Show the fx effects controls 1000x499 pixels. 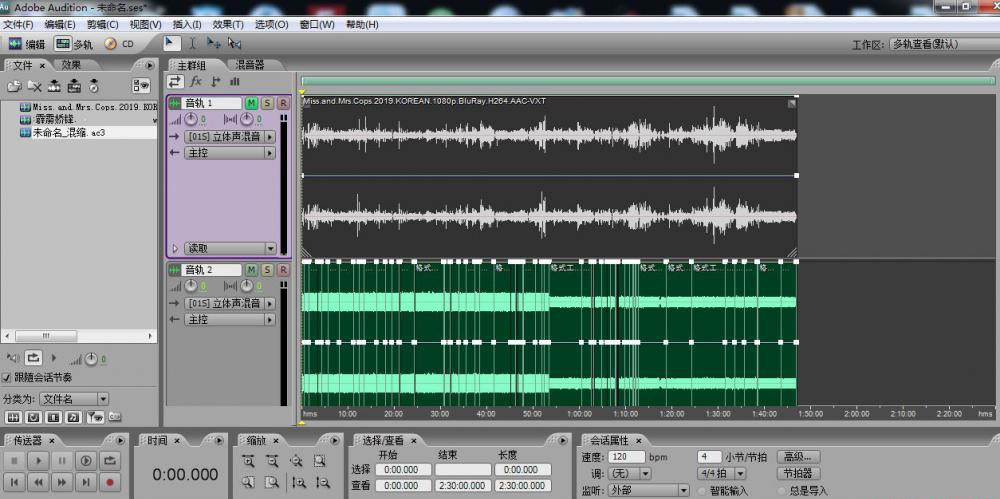196,82
